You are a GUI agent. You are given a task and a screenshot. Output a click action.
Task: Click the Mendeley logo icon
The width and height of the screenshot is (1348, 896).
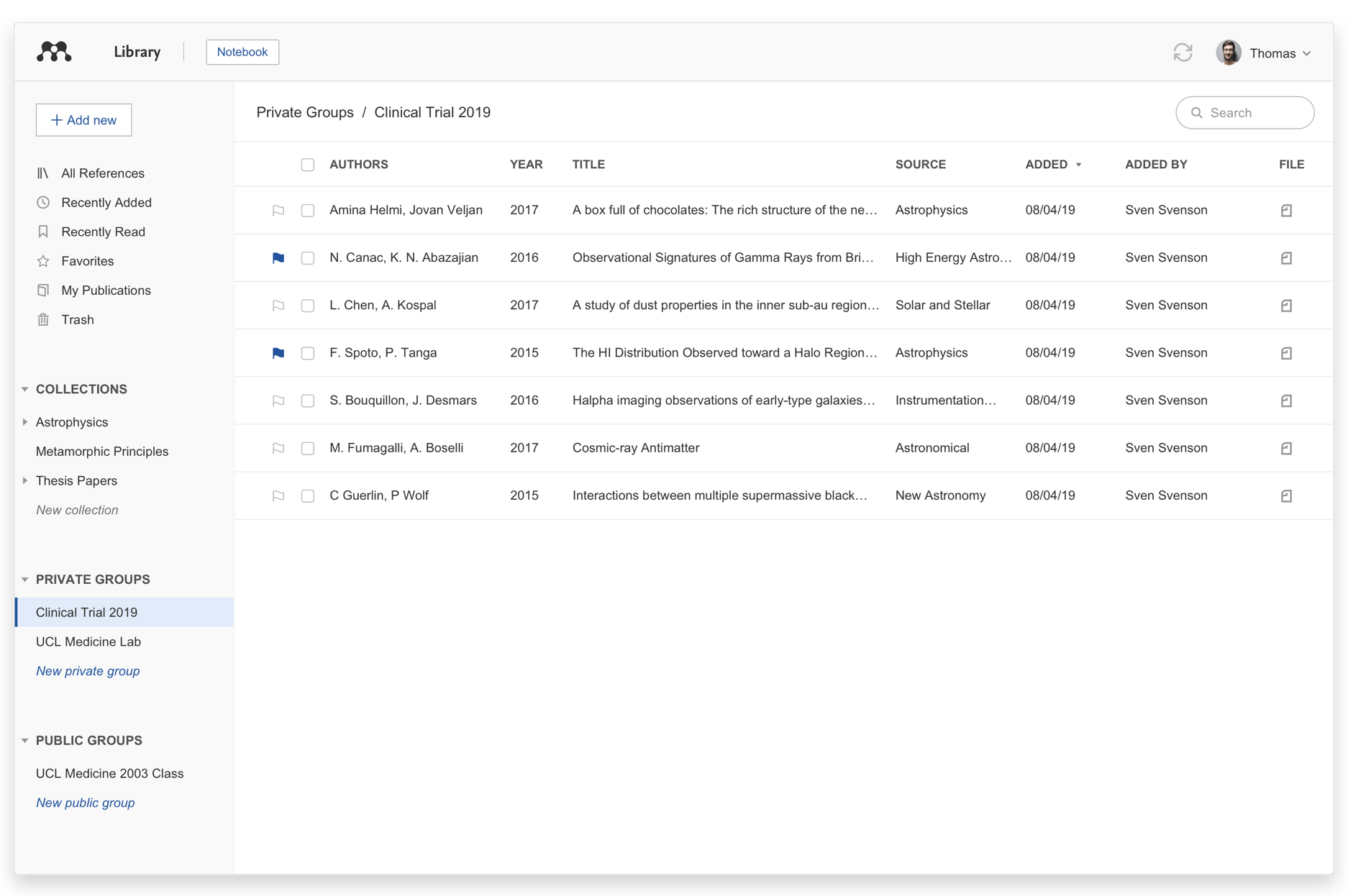point(54,52)
